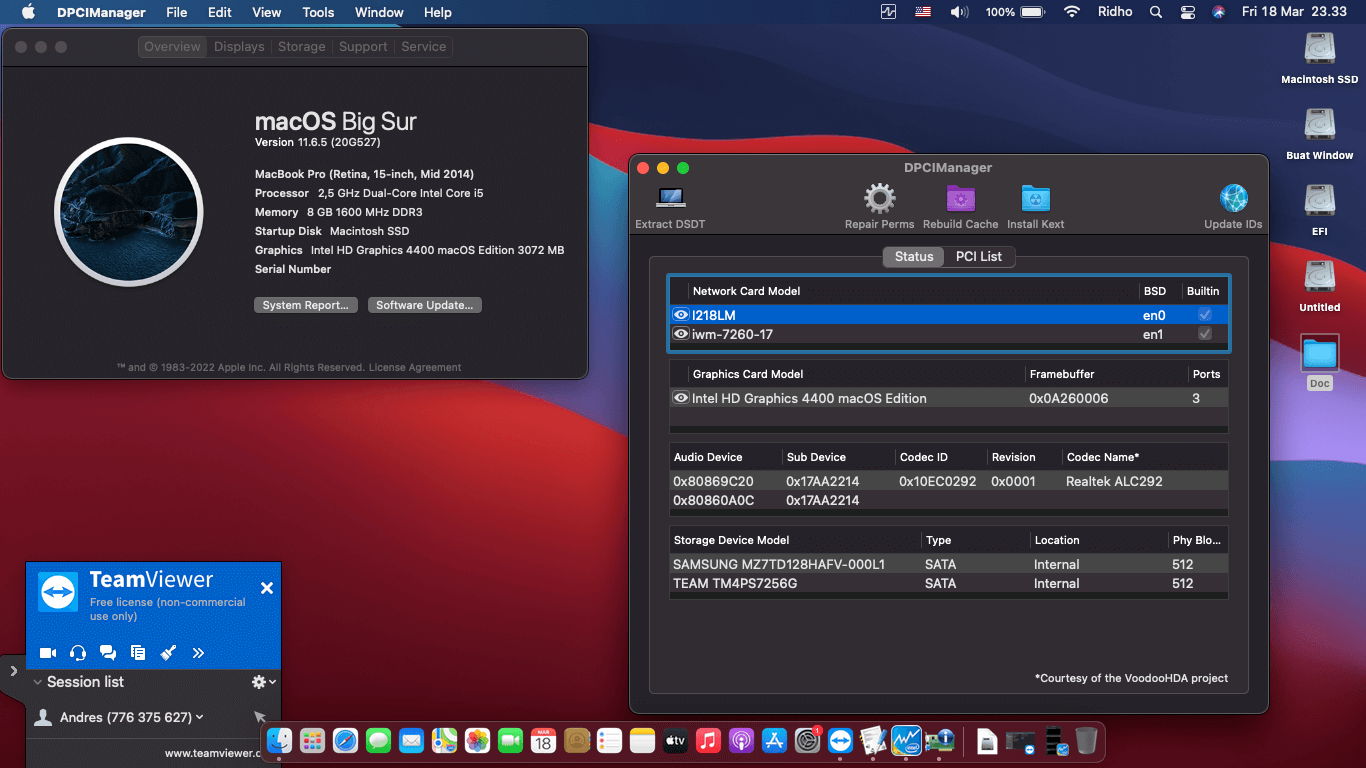Screen dimensions: 1366x768
Task: Switch to Displays tab in About This Mac
Action: tap(239, 47)
